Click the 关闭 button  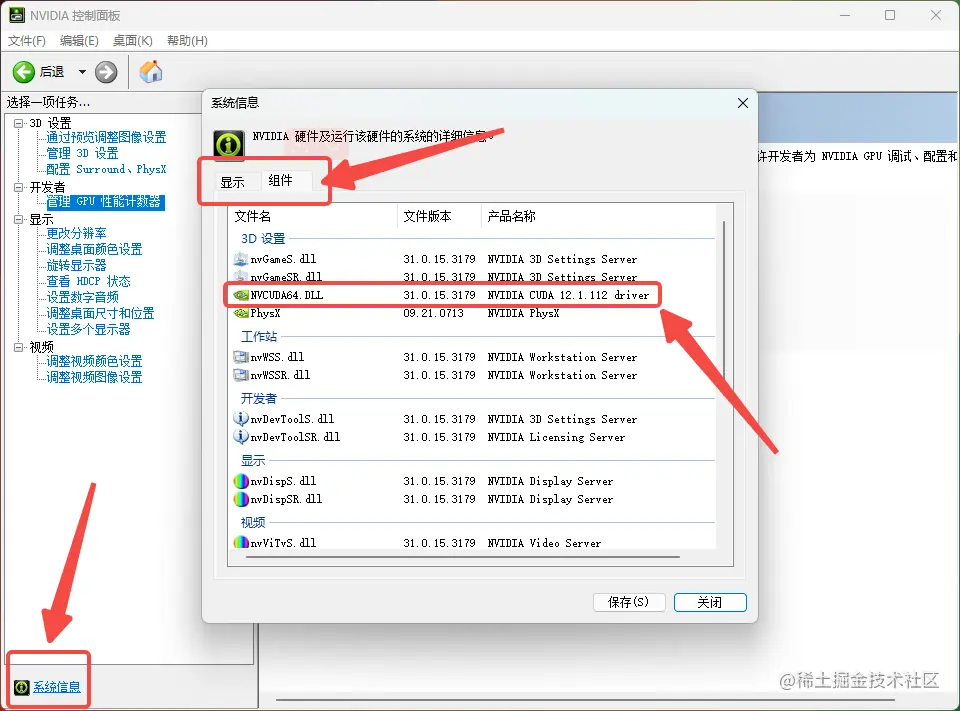coord(710,602)
